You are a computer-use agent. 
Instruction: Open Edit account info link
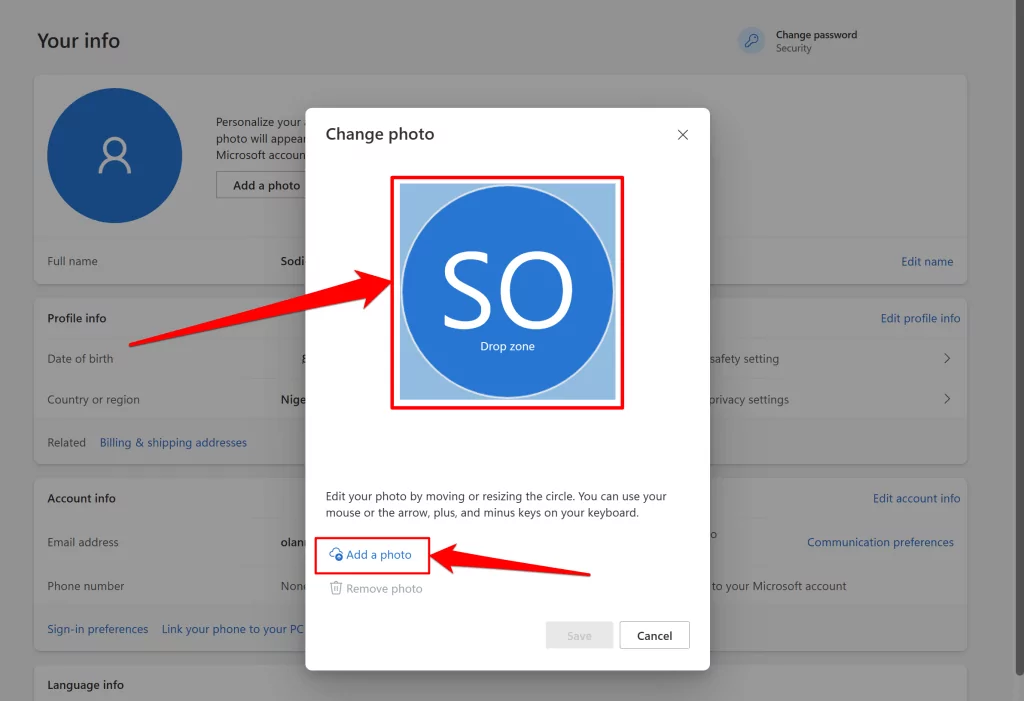(x=916, y=498)
